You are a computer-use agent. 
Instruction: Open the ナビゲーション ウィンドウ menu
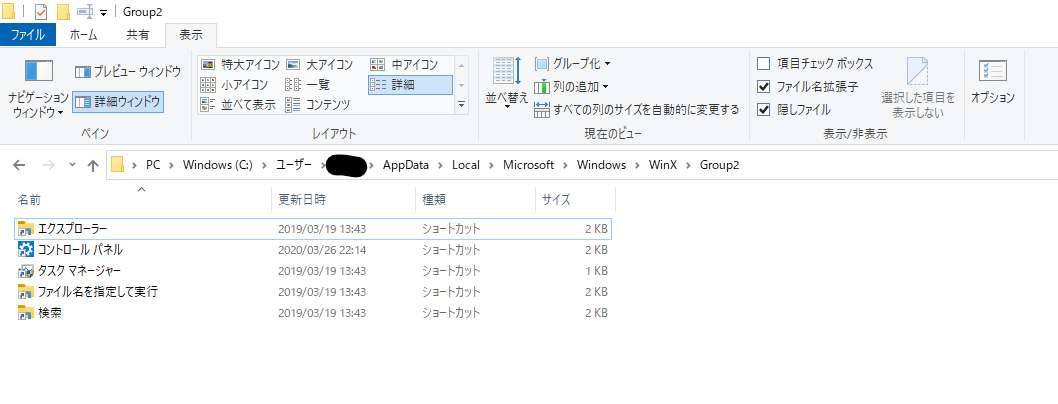point(38,88)
